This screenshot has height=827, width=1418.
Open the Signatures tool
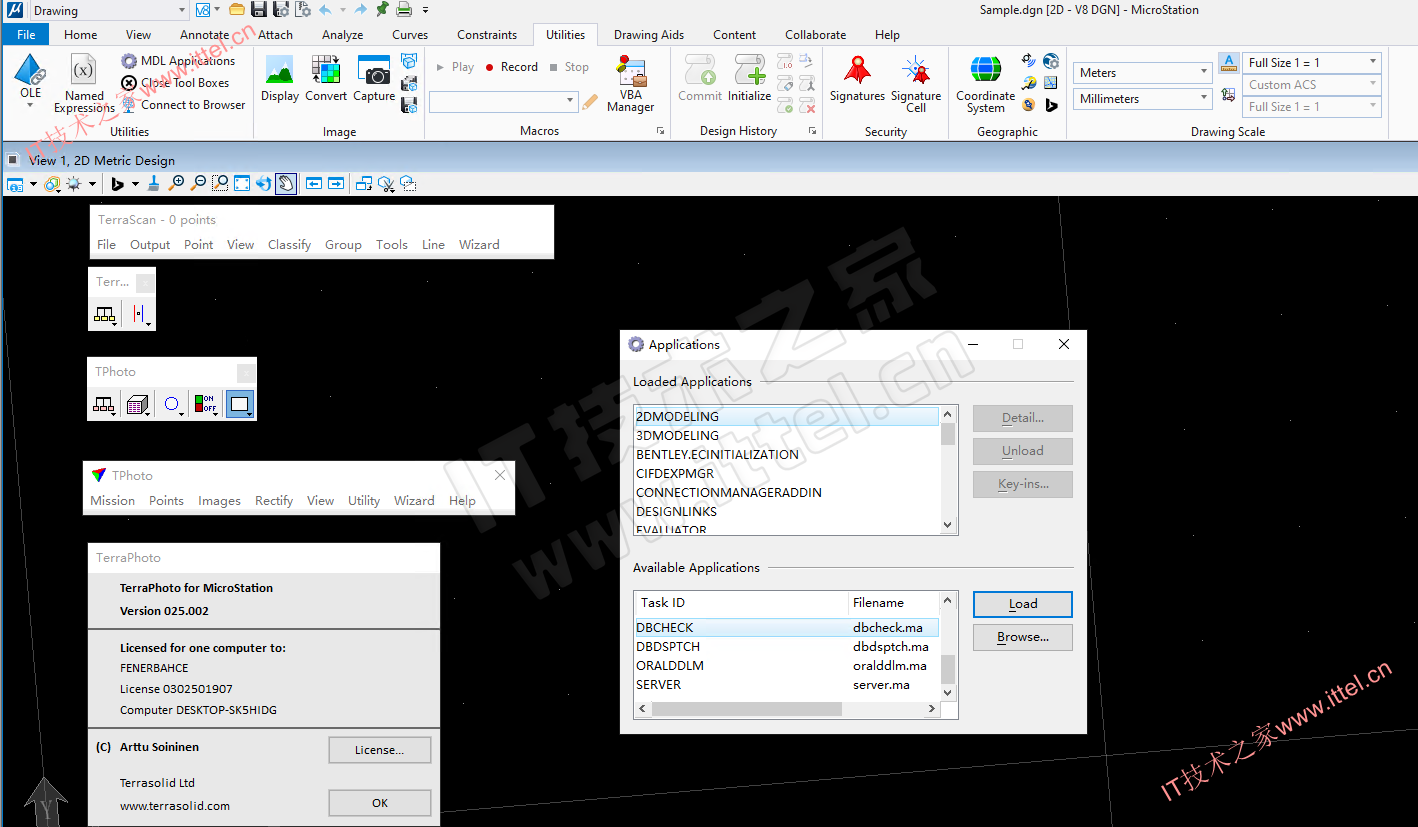[x=857, y=79]
